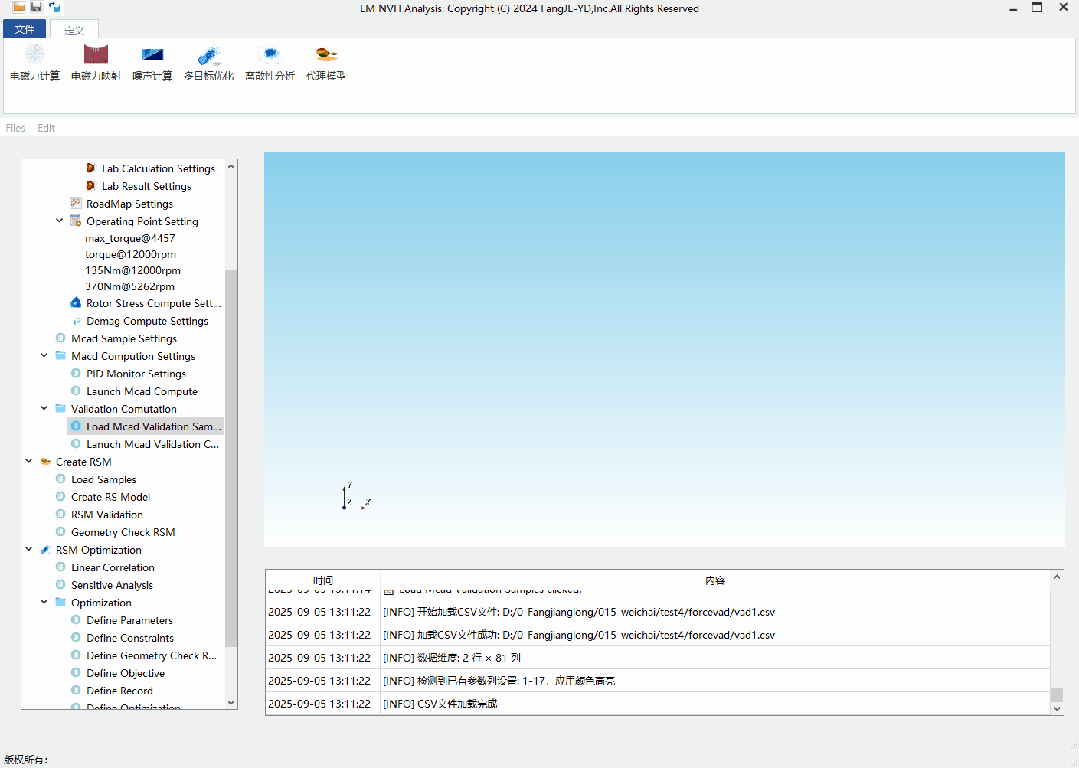Select the Define Parameters tree item
Screen dimensions: 1079x768
point(129,620)
